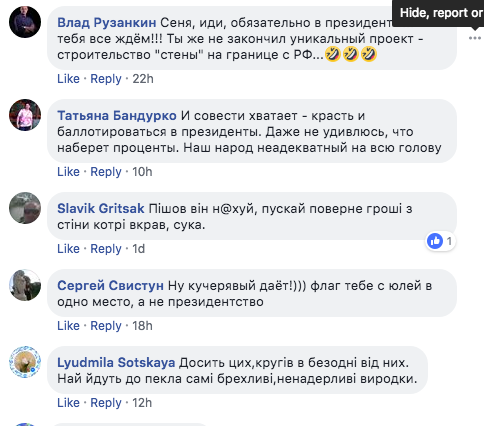Open Сергей Свистун's avatar image

click(x=25, y=285)
